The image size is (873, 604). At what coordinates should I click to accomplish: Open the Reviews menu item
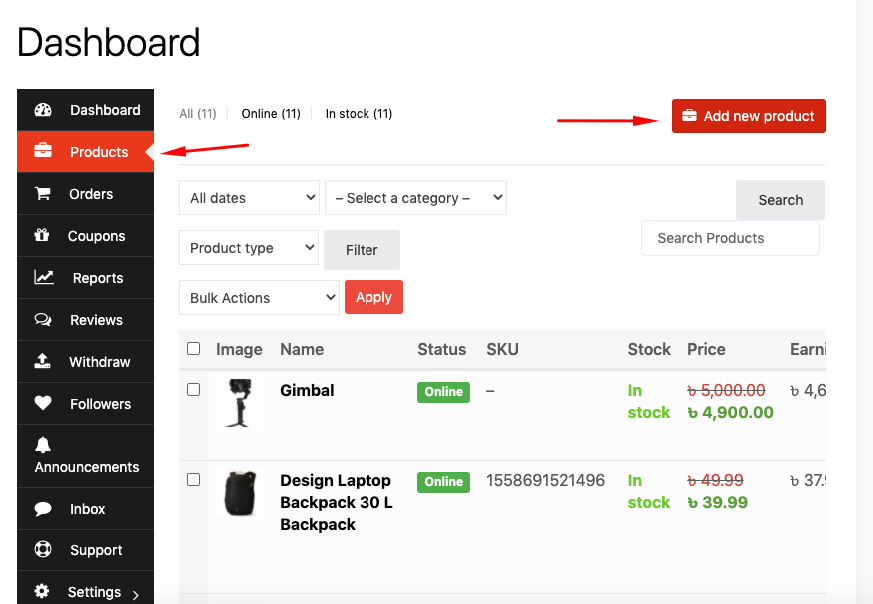(86, 320)
